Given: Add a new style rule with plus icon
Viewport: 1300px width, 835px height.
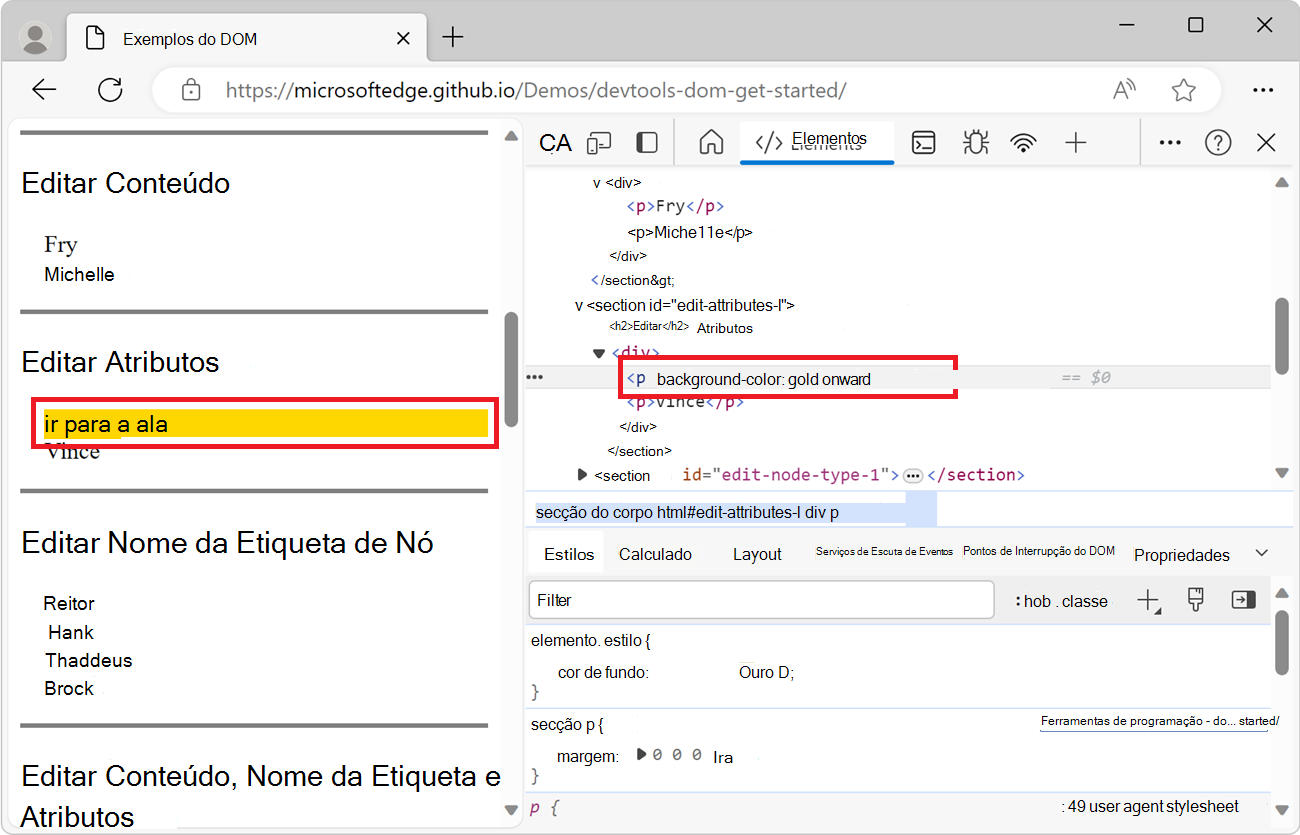Looking at the screenshot, I should pos(1148,600).
